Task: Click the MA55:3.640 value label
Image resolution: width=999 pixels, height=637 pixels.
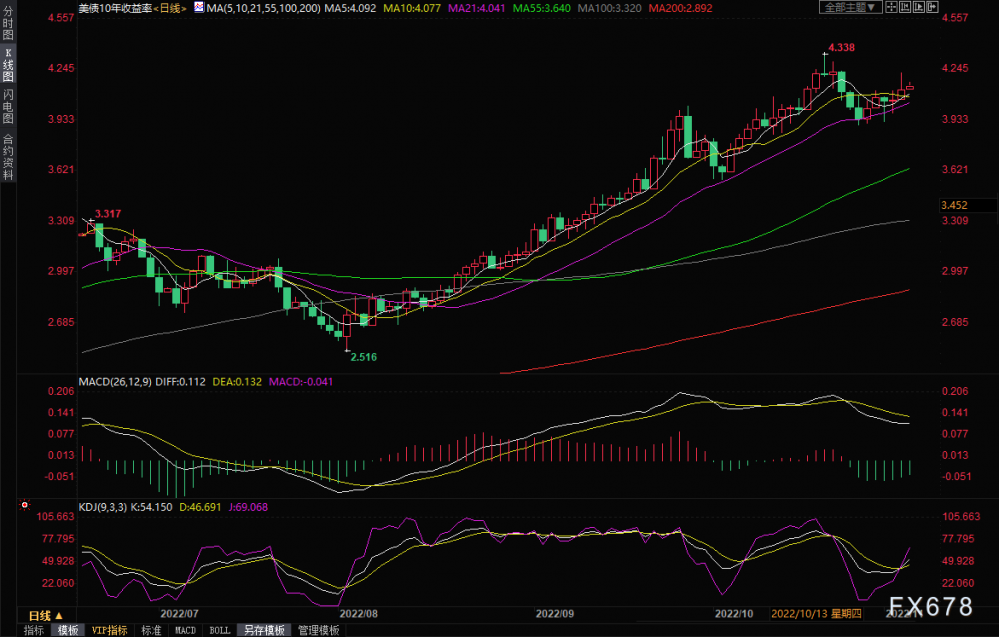Action: (x=542, y=8)
